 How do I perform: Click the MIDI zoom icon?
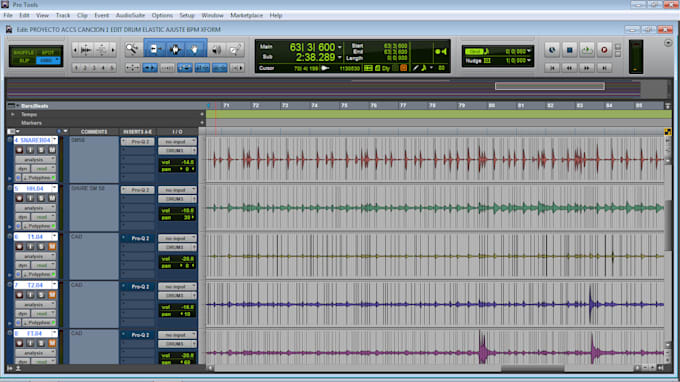click(101, 50)
